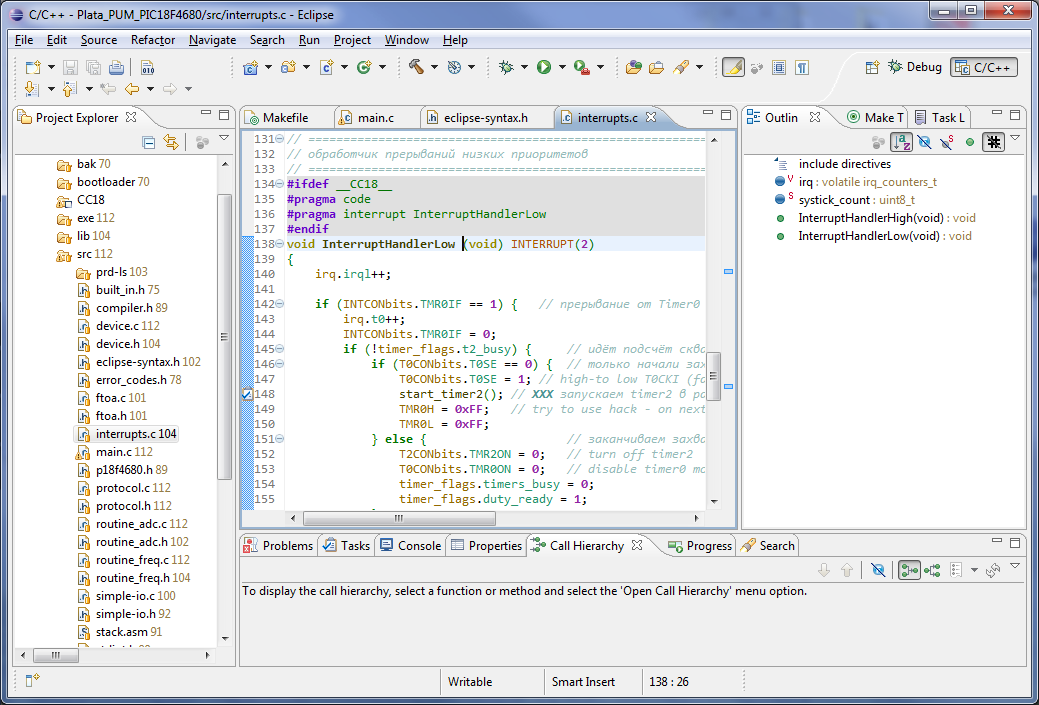Toggle Mark Occurrences highlighter button
Image resolution: width=1039 pixels, height=705 pixels.
pyautogui.click(x=733, y=67)
